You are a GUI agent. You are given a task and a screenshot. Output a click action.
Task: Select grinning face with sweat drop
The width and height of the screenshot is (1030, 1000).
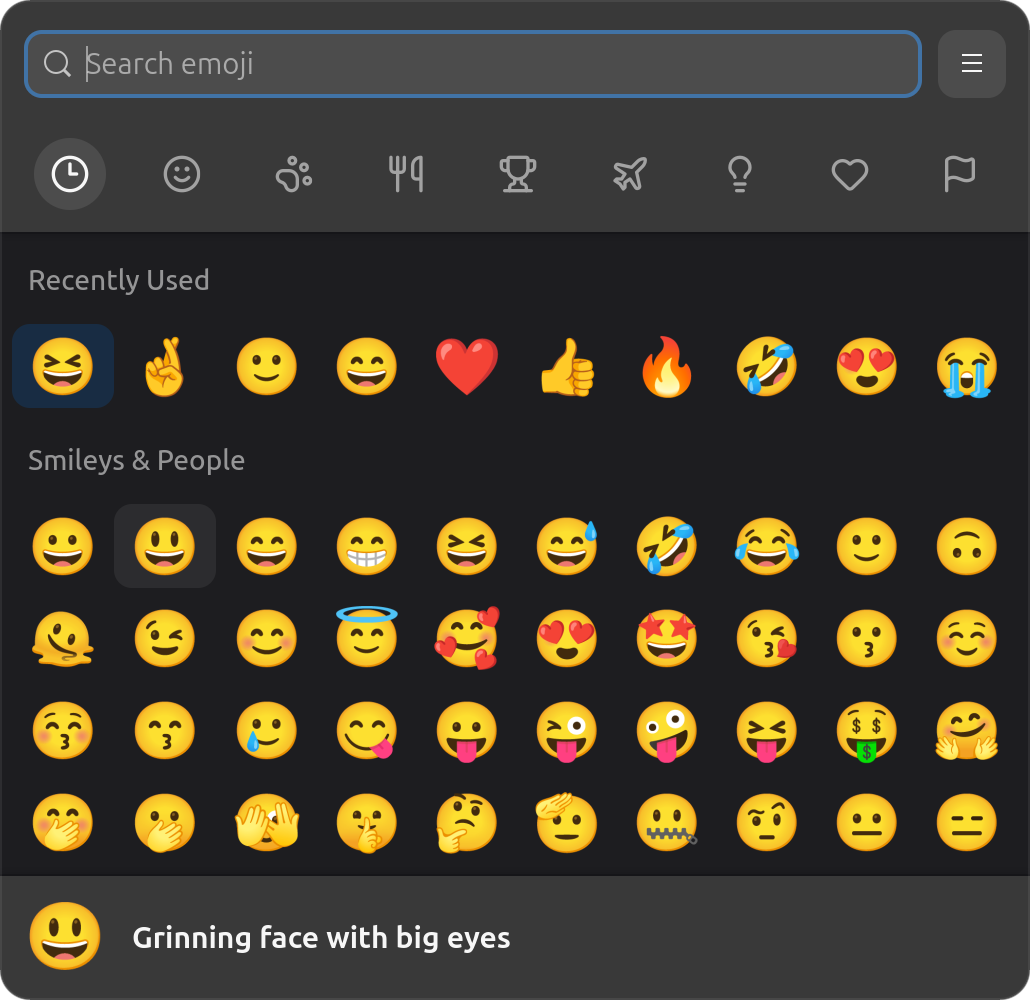(x=567, y=546)
